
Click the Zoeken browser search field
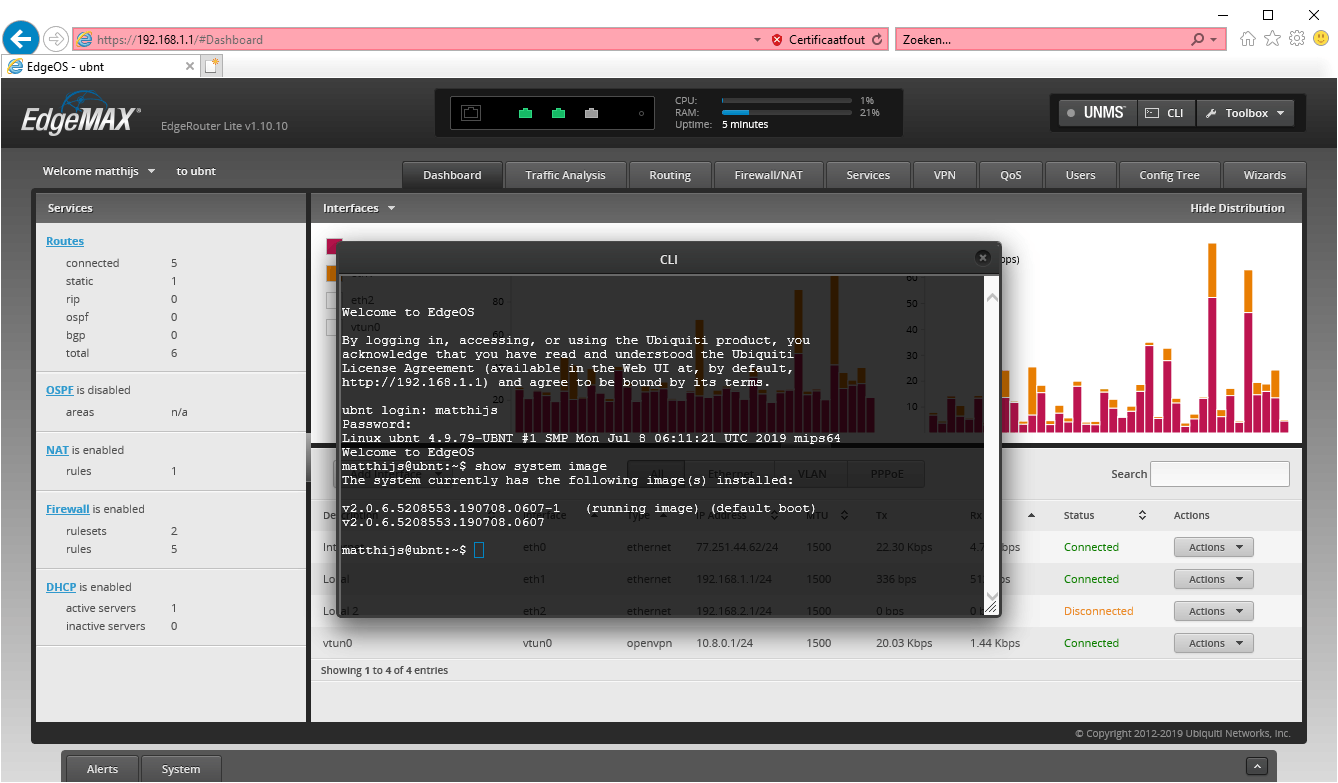tap(1042, 40)
